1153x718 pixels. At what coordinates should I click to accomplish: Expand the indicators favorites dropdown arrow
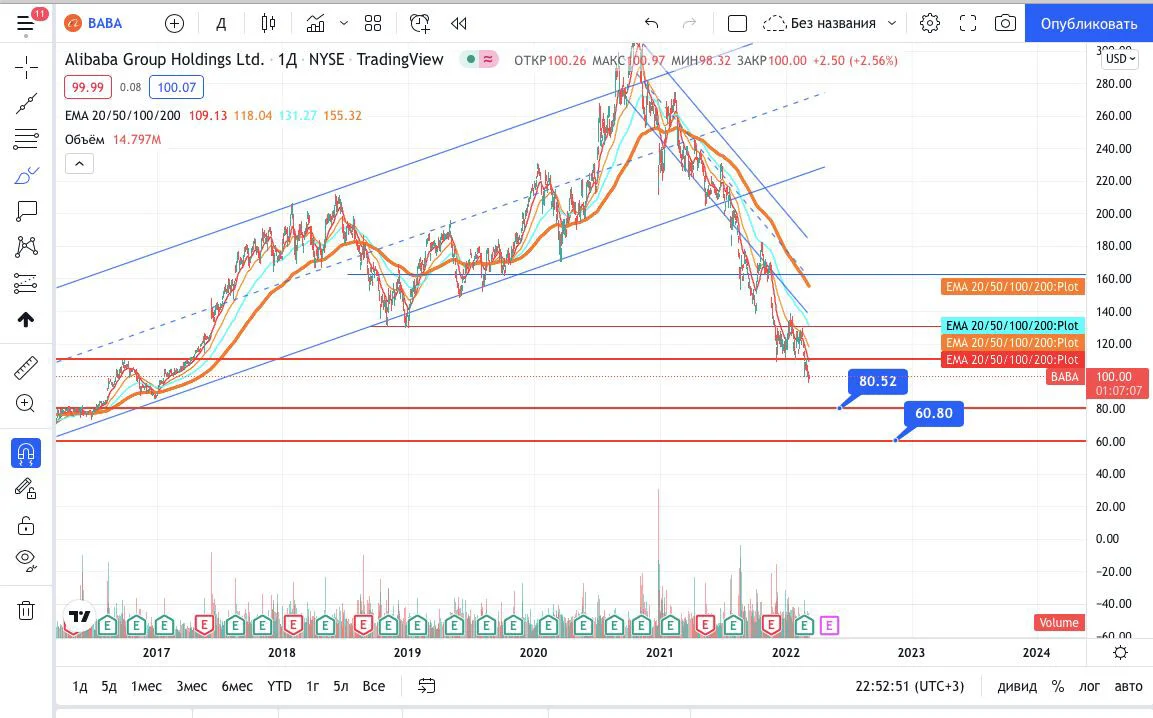[343, 24]
